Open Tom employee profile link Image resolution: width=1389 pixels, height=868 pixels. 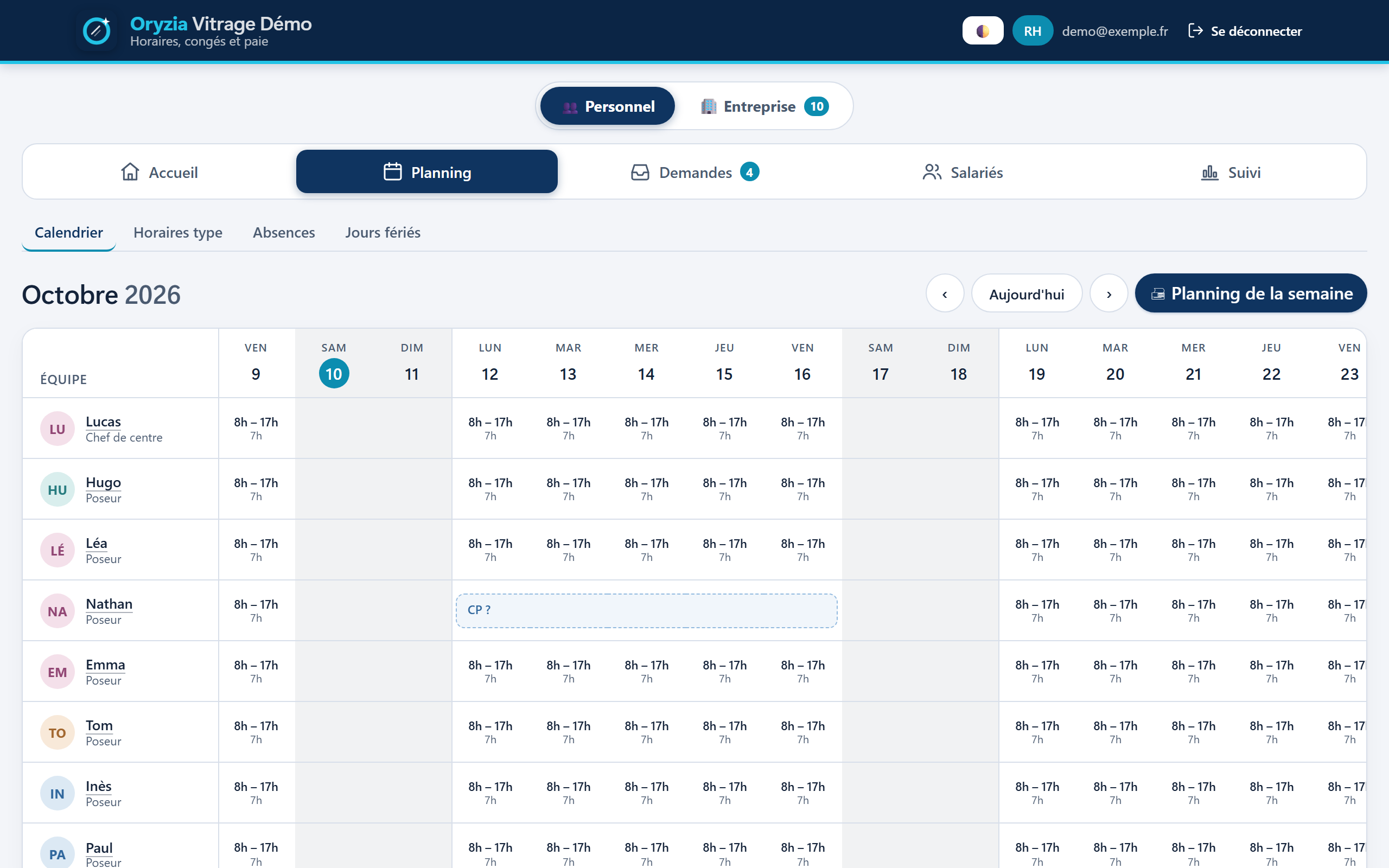point(99,726)
